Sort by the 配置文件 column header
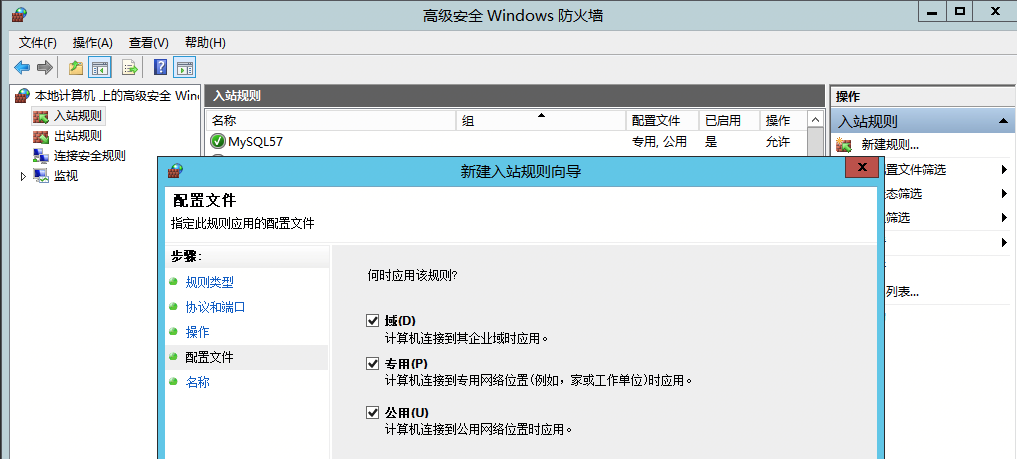Screen dimensions: 1017x459 tap(663, 121)
